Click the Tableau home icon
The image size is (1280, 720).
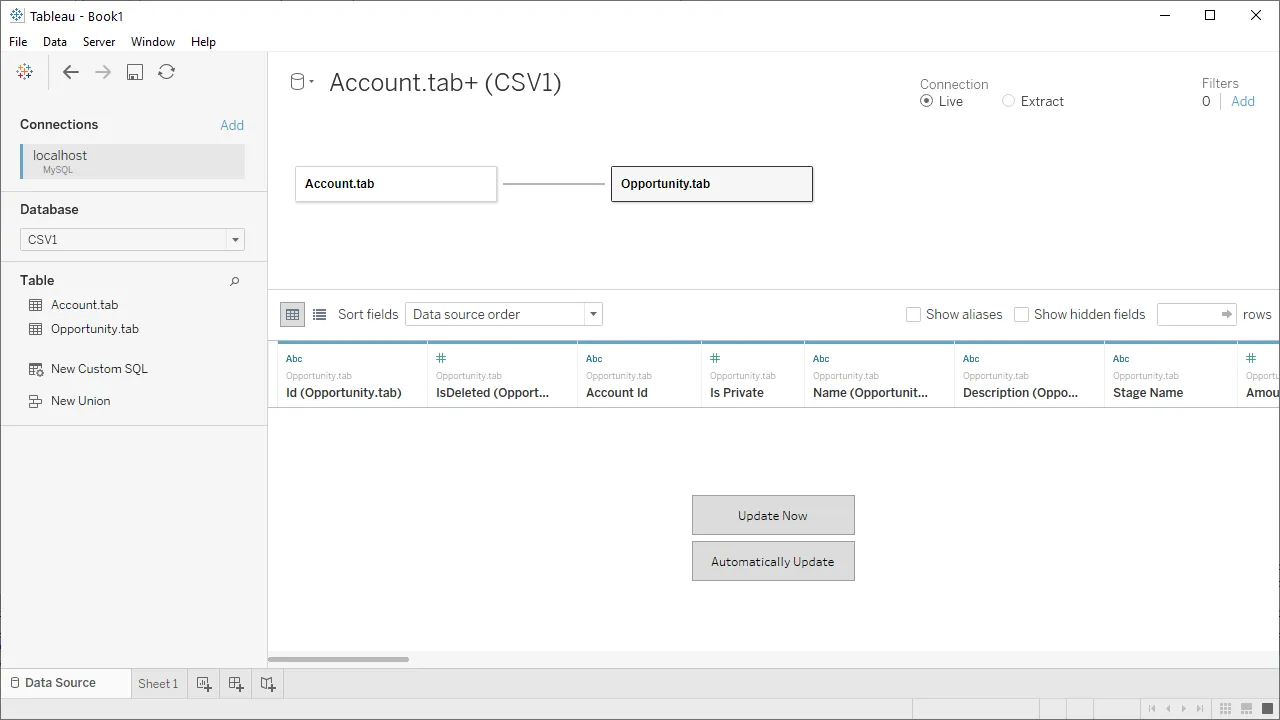click(x=24, y=72)
